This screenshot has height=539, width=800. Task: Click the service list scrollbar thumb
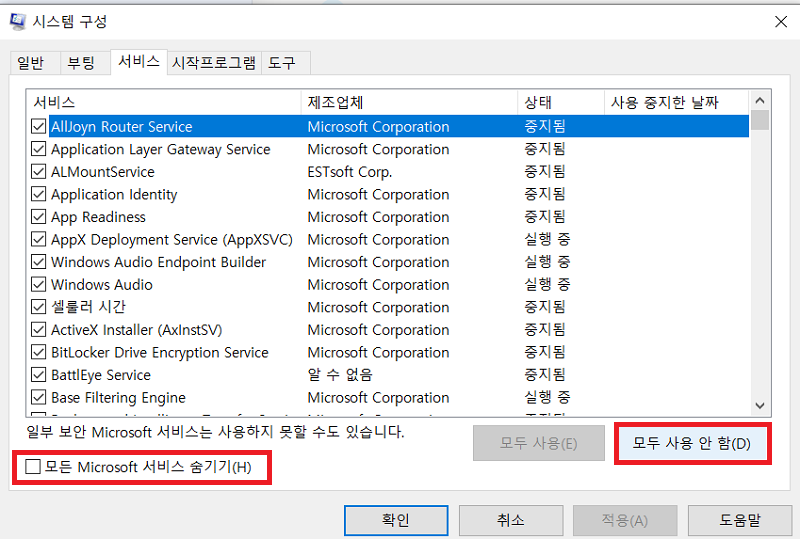(760, 120)
